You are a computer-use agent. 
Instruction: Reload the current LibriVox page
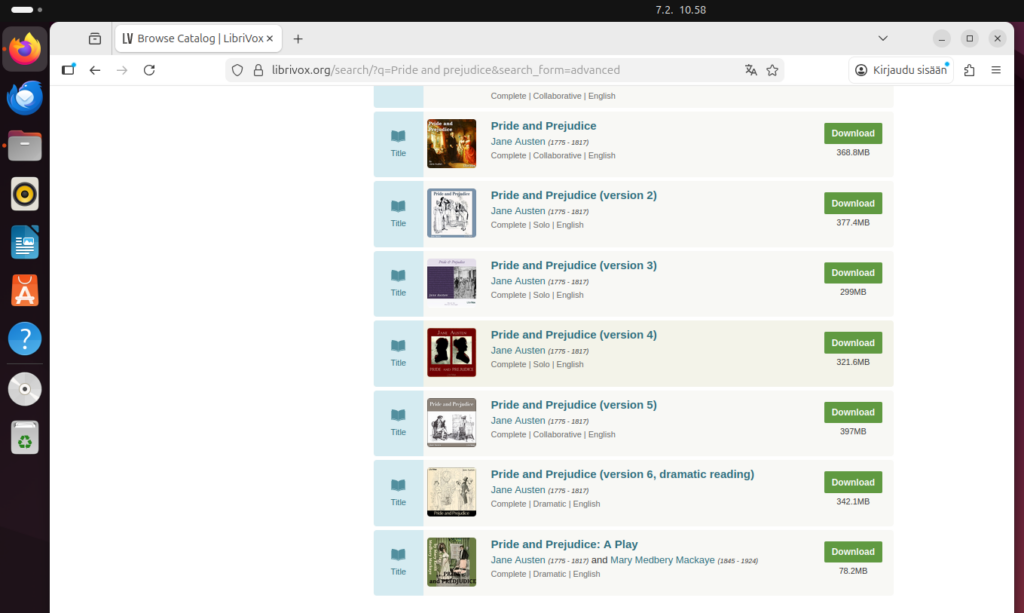149,70
